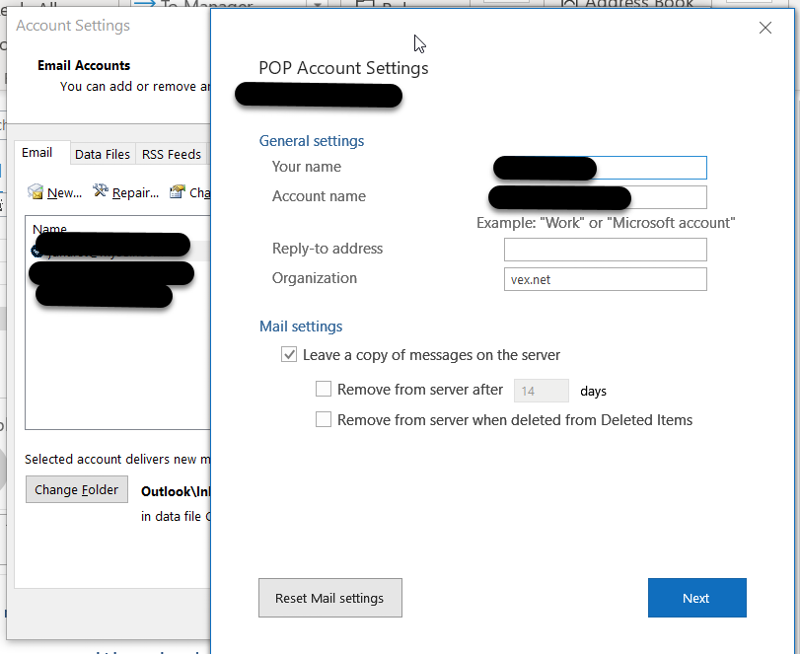This screenshot has height=654, width=800.
Task: Switch to the Data Files tab
Action: pyautogui.click(x=102, y=154)
